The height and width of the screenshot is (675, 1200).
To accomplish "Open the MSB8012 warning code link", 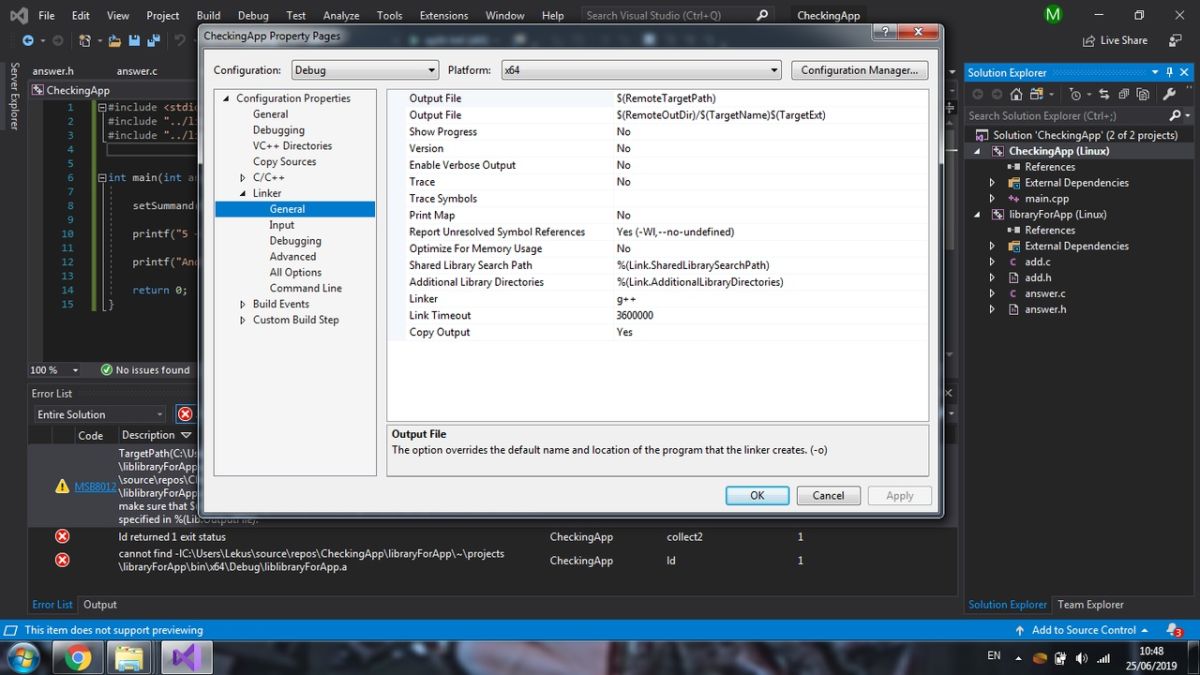I will tap(95, 487).
